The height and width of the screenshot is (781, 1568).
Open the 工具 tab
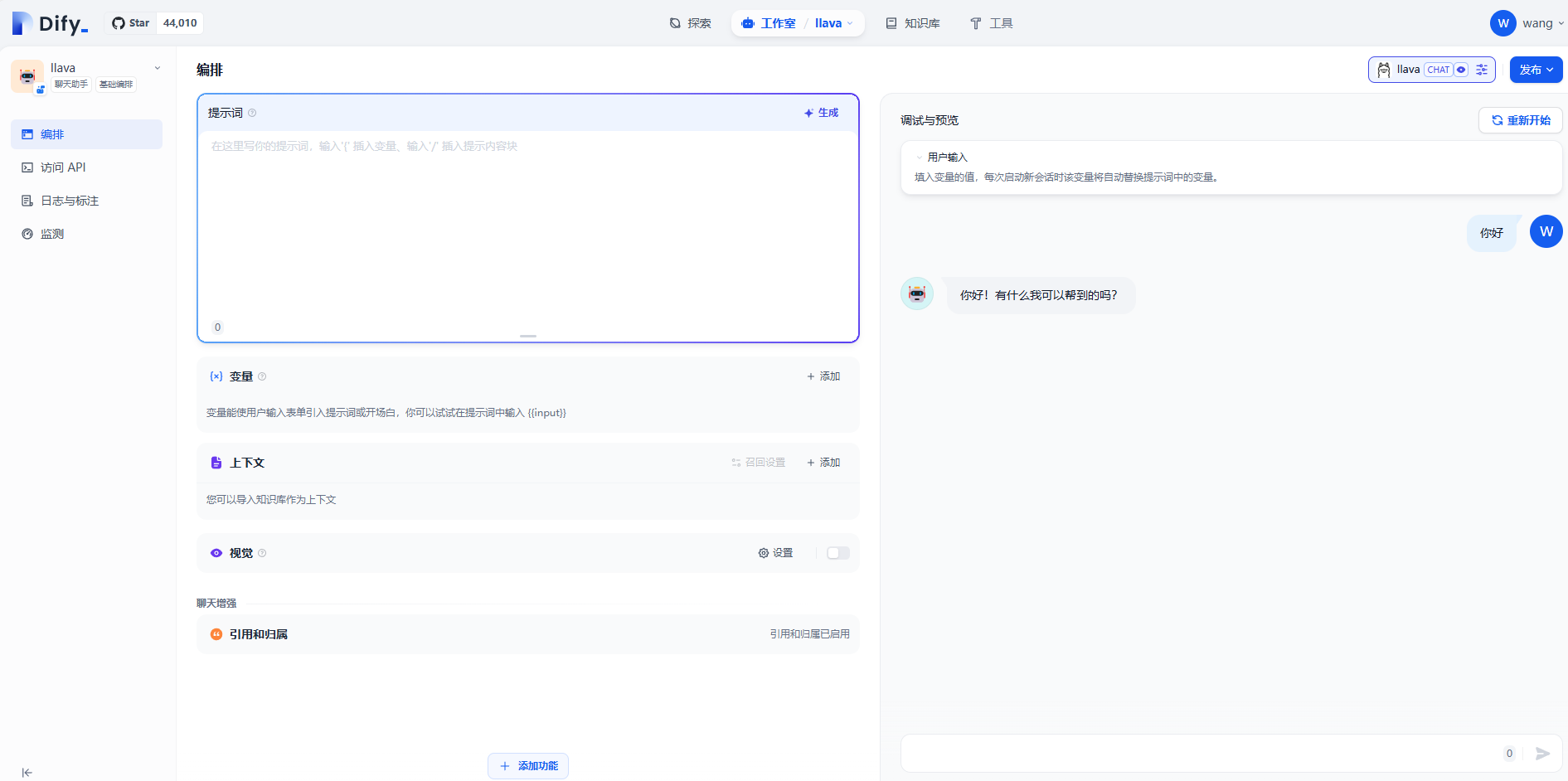[992, 23]
